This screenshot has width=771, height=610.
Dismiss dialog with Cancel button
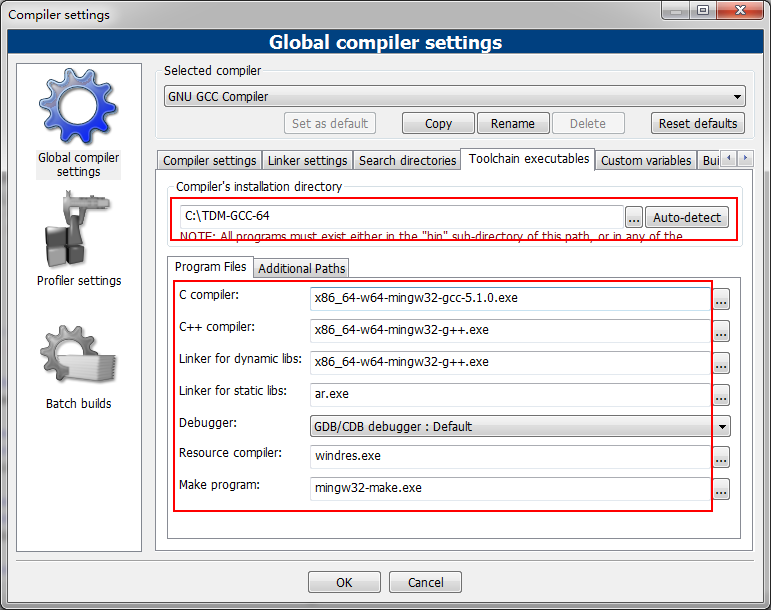425,582
